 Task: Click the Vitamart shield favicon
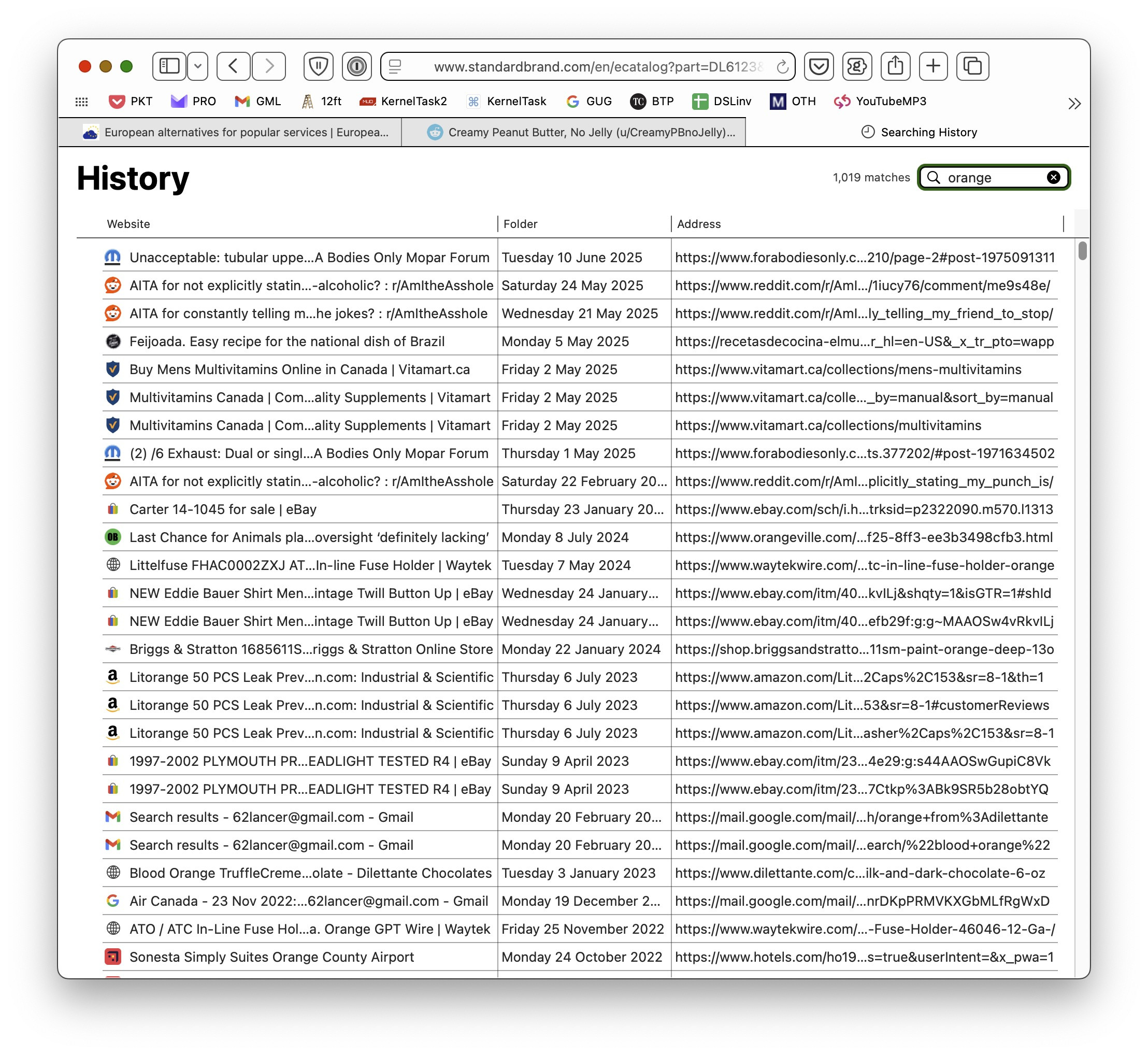point(113,369)
